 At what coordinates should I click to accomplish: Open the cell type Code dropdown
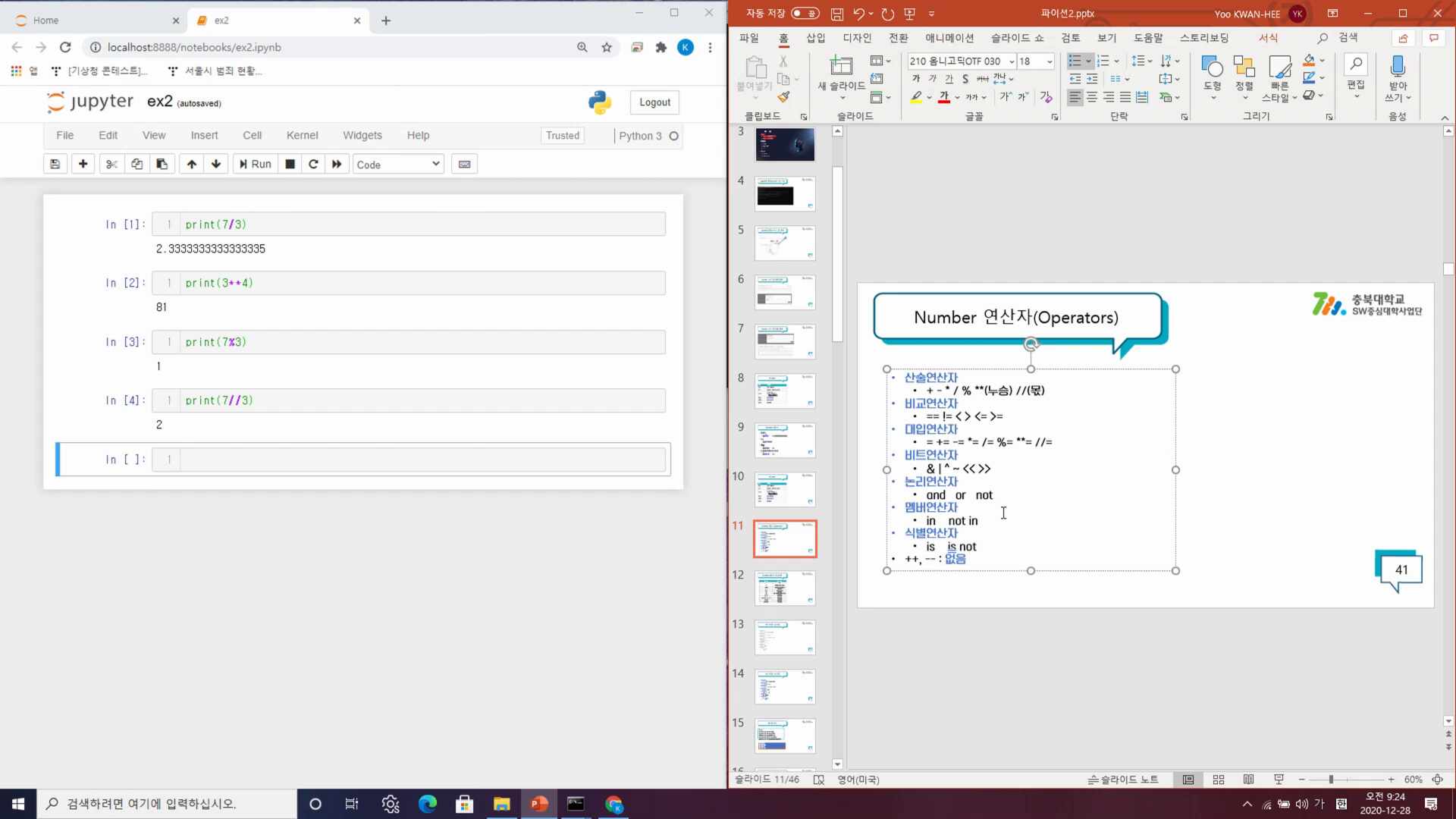point(397,164)
